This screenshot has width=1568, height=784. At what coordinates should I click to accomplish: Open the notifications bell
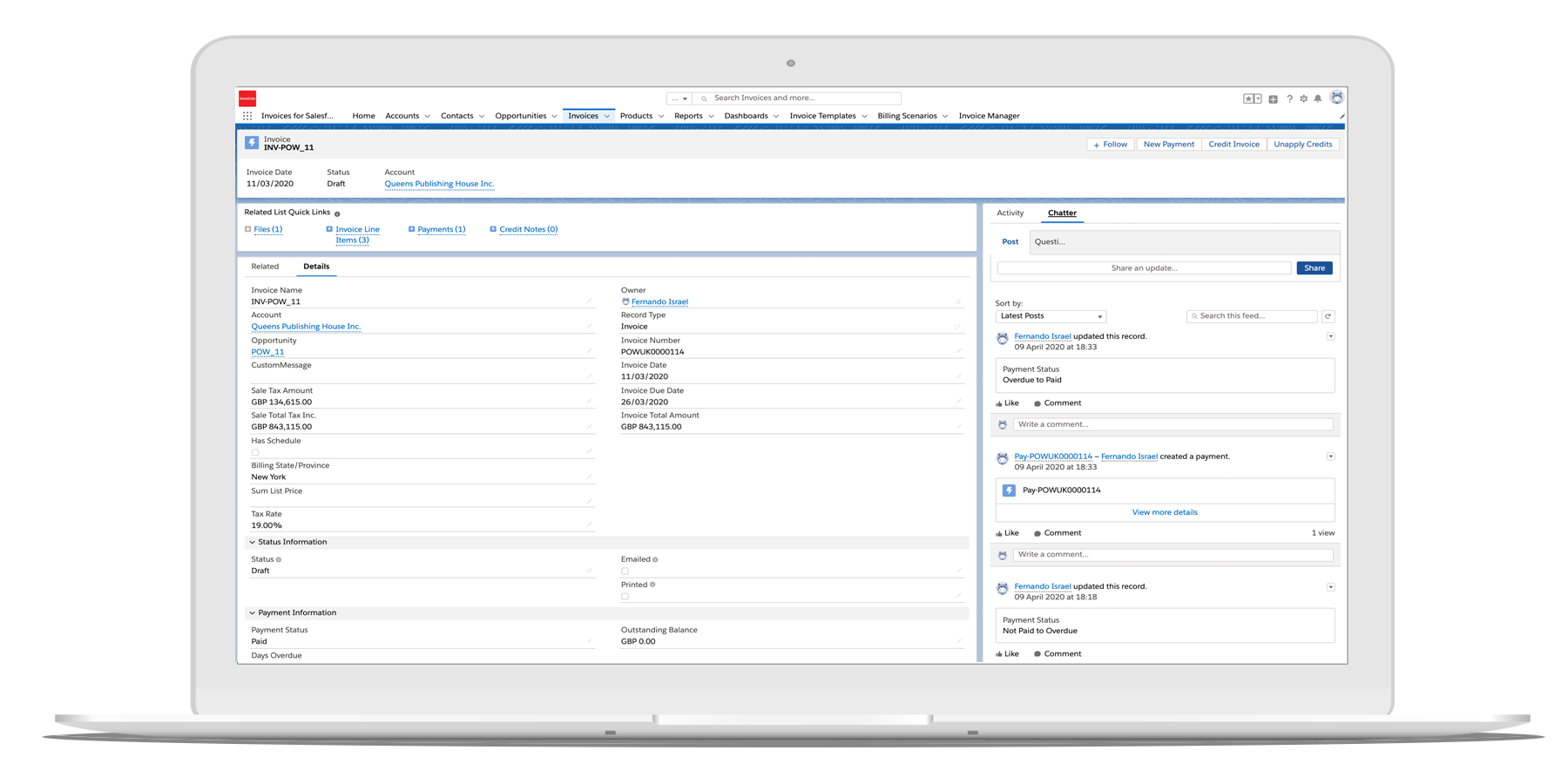(1318, 99)
